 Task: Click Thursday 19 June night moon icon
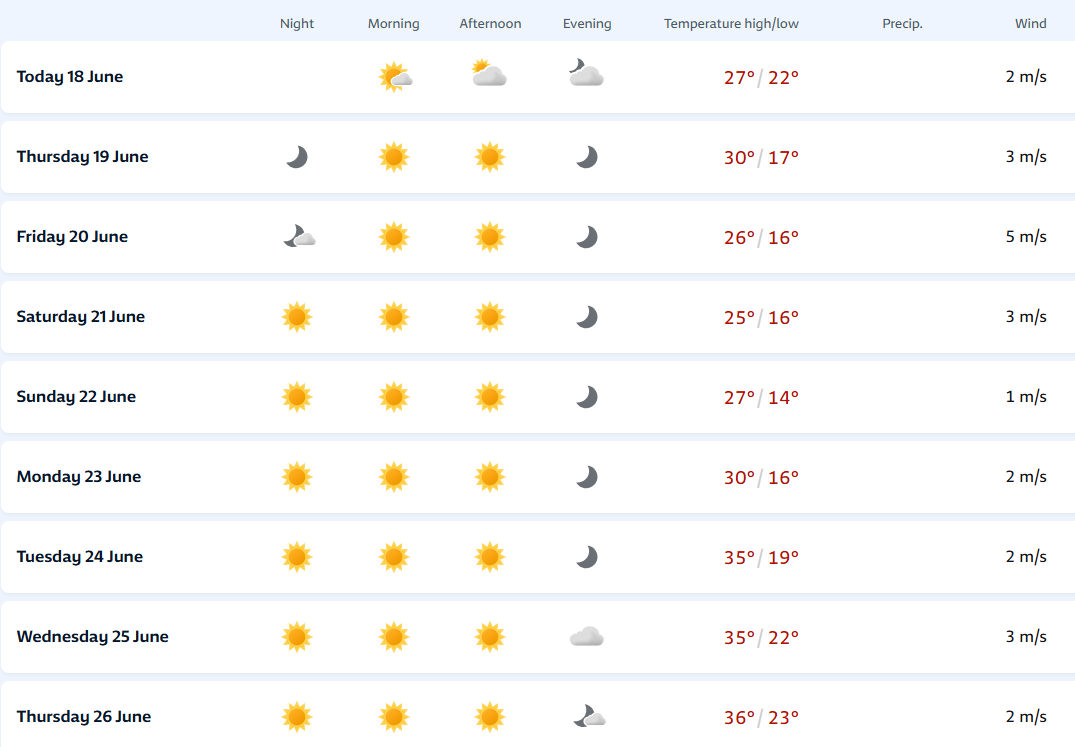pyautogui.click(x=297, y=157)
